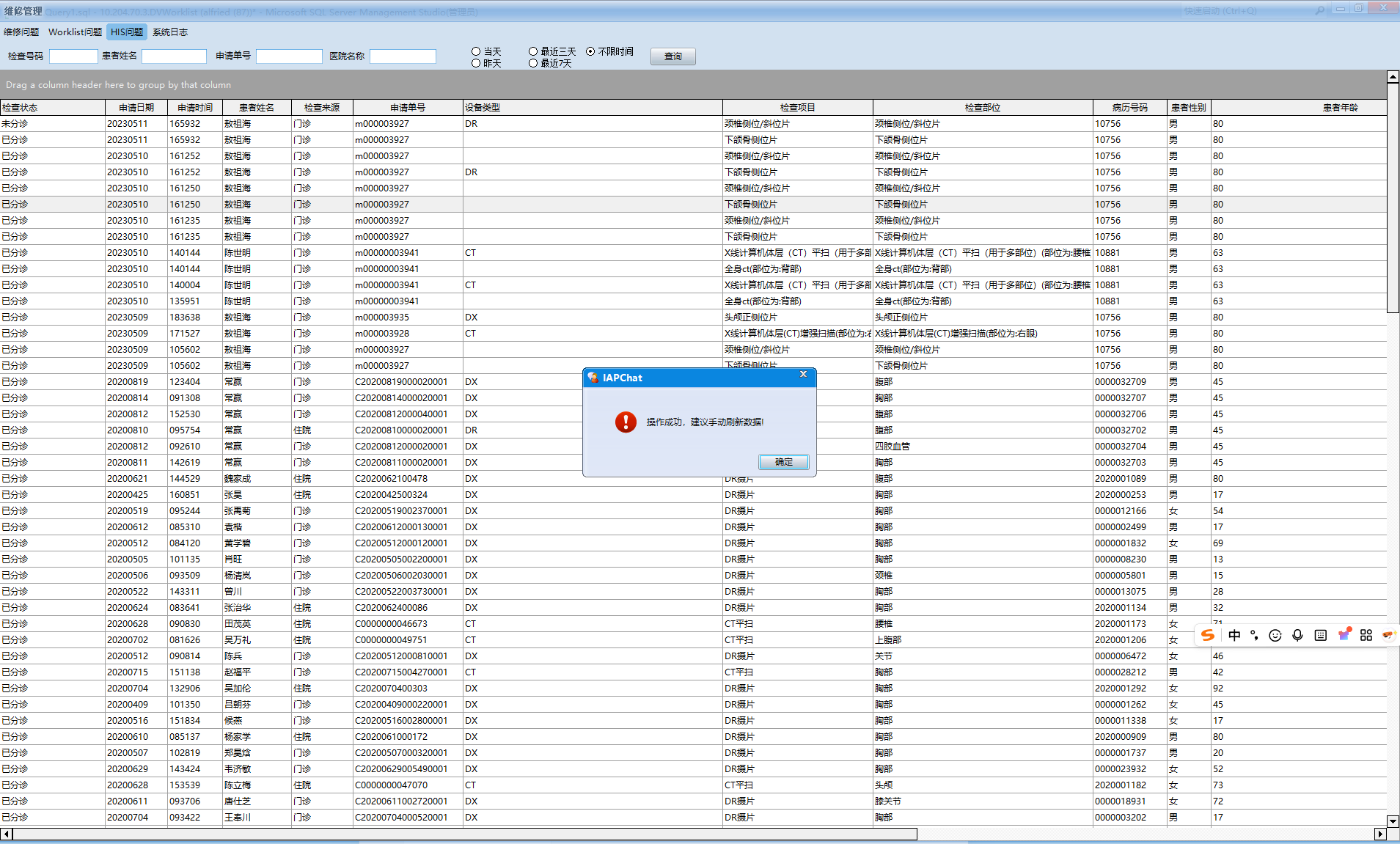Open the 系统日志 tab
Viewport: 1400px width, 844px height.
(x=170, y=32)
